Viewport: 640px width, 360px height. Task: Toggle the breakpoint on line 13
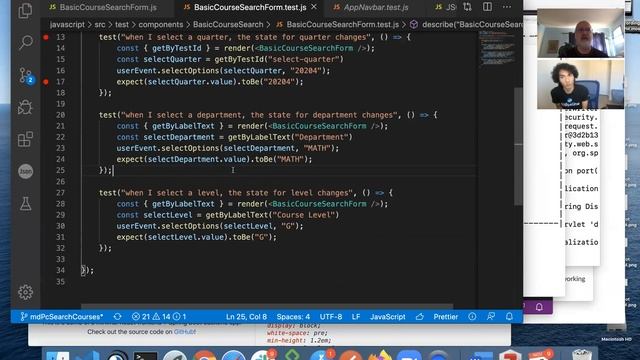[x=46, y=37]
